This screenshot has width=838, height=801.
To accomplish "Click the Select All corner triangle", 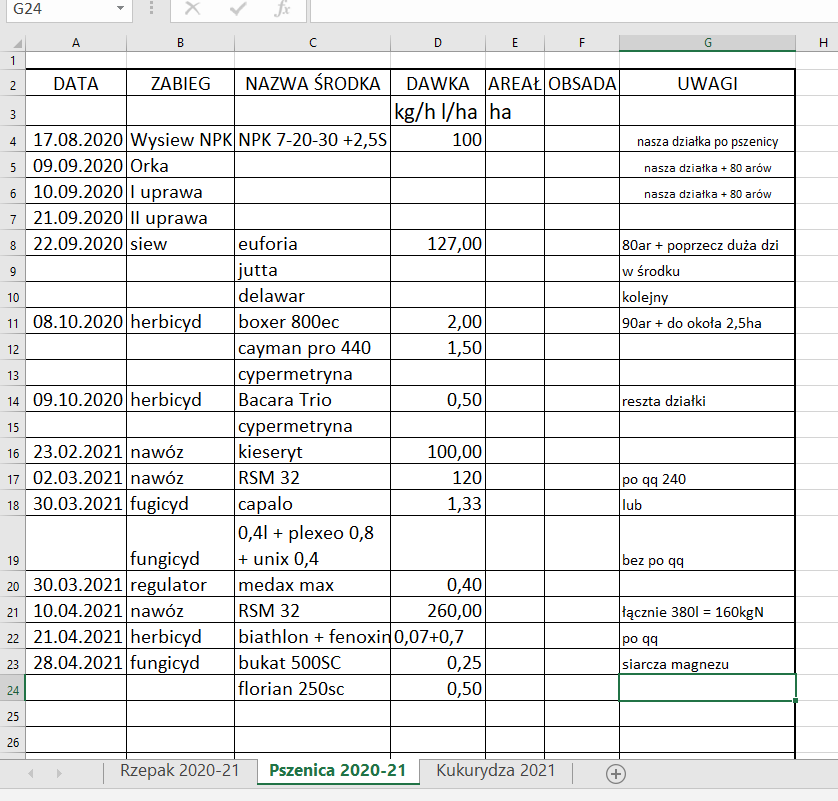I will [x=12, y=43].
